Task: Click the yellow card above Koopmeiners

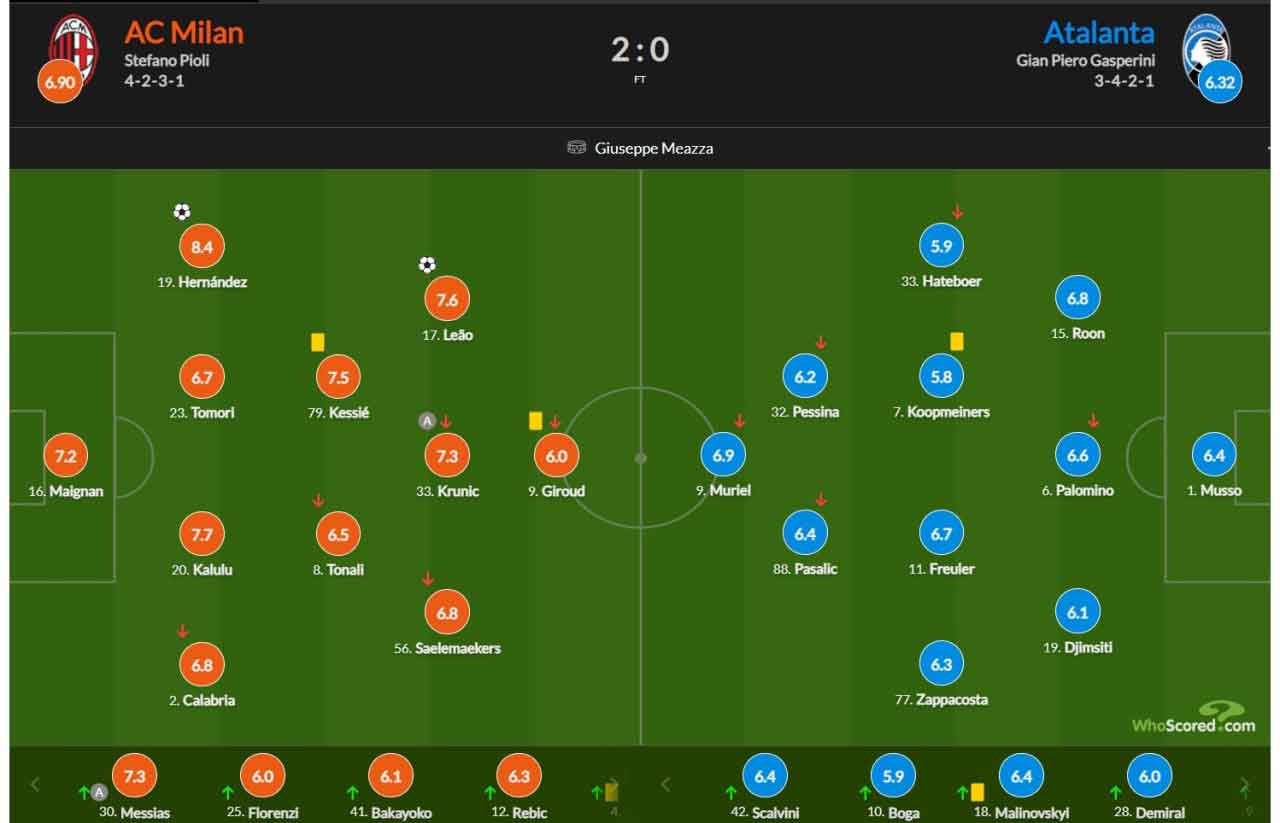Action: 957,342
